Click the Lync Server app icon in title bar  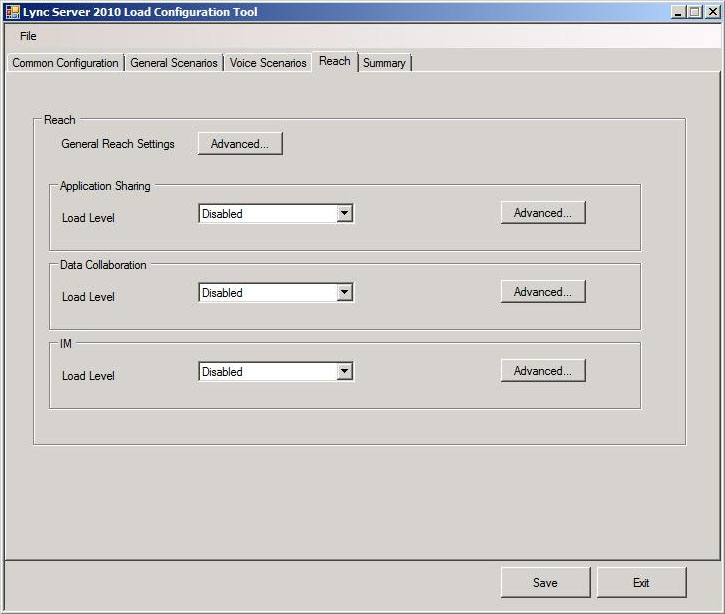point(12,12)
